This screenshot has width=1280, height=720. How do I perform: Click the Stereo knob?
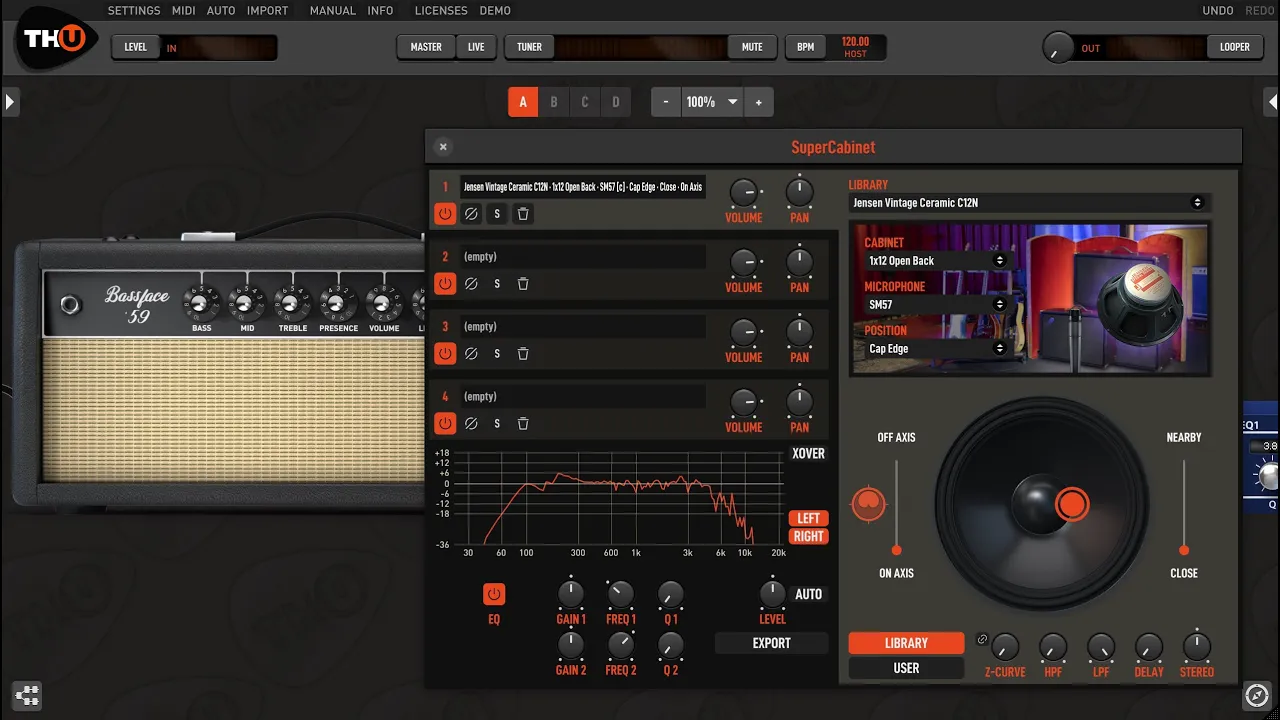click(1196, 647)
